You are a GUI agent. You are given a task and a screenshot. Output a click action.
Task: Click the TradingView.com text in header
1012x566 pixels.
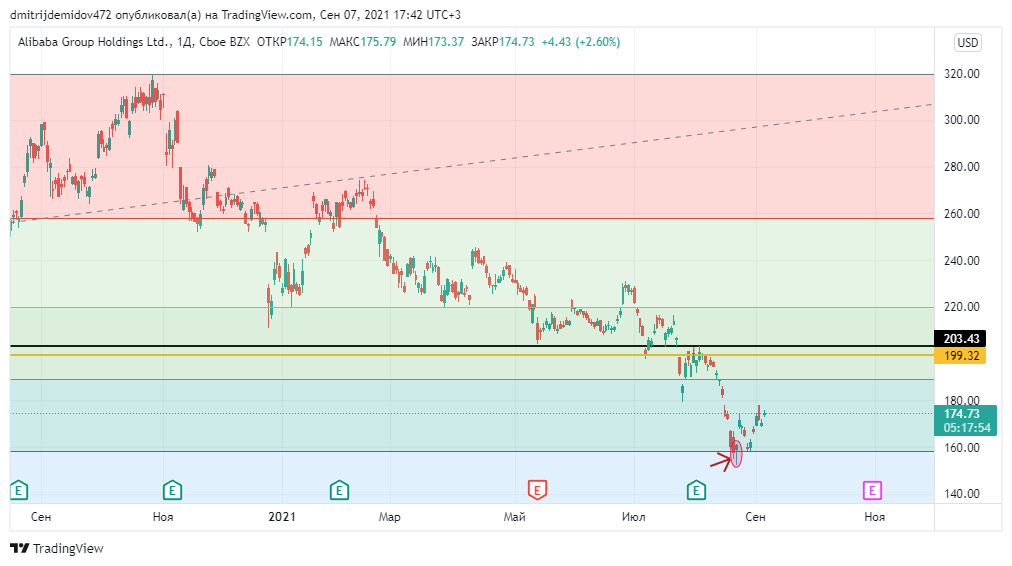pyautogui.click(x=268, y=14)
